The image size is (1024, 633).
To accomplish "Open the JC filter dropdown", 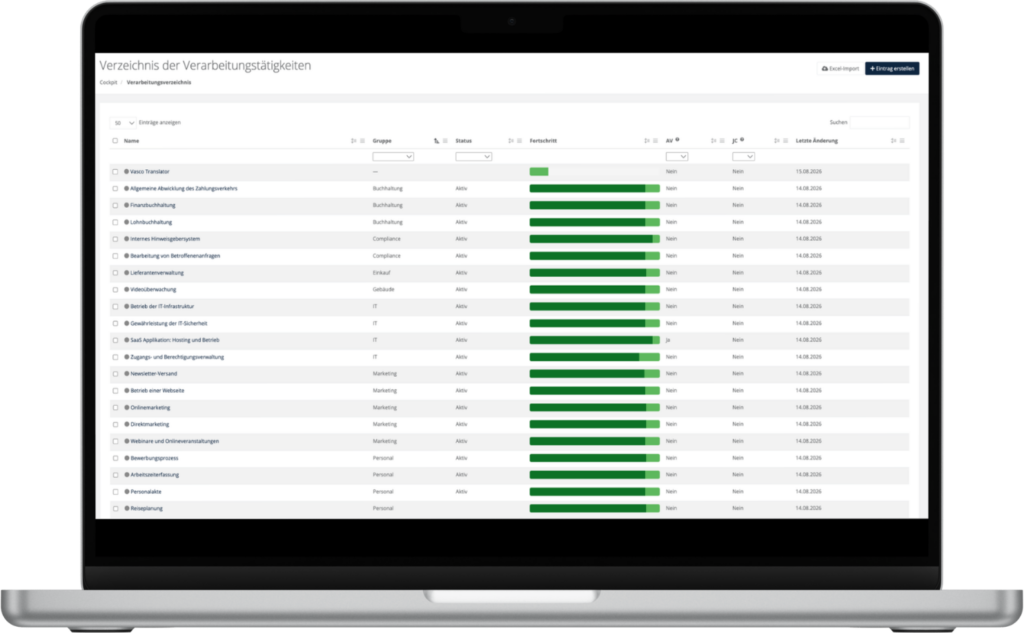I will coord(744,157).
